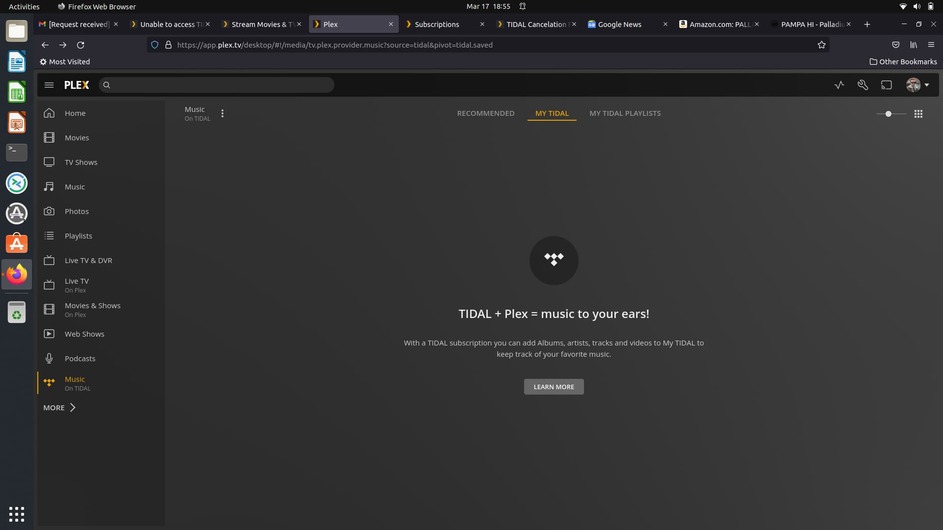This screenshot has height=530, width=943.
Task: Open Web Shows in the sidebar
Action: [84, 334]
